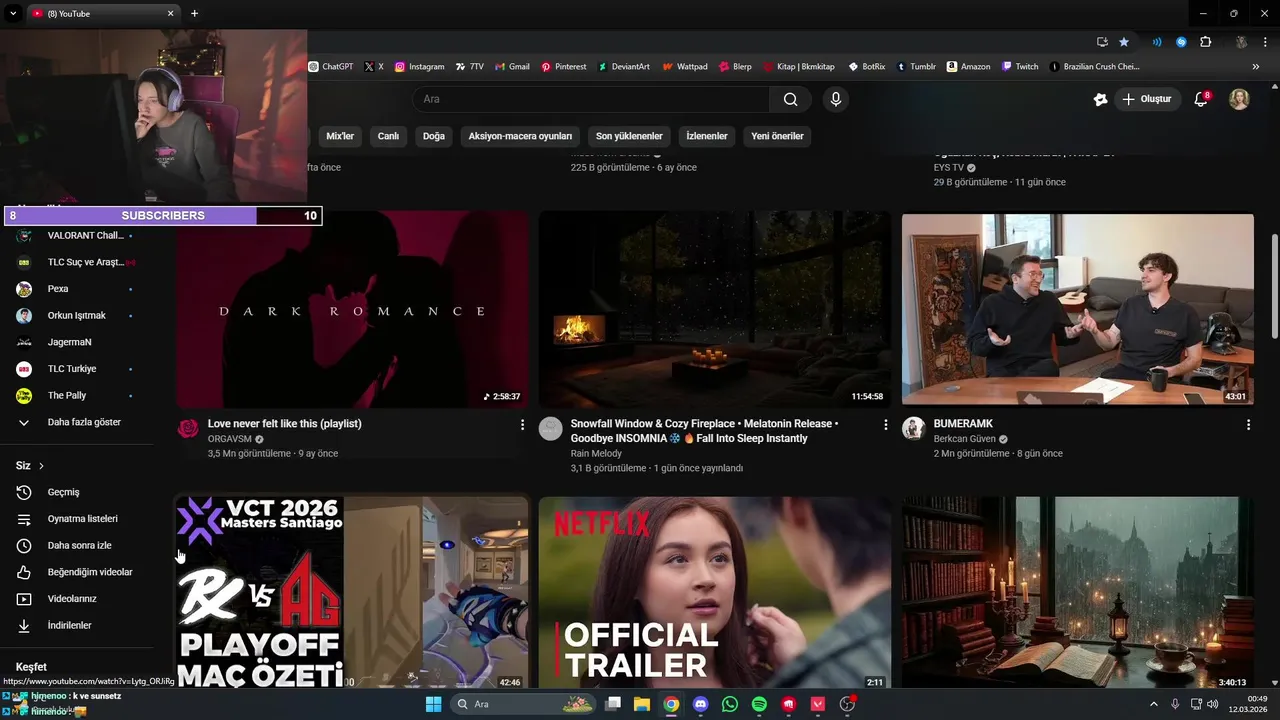
Task: Play the BUMERAMK video thumbnail
Action: pyautogui.click(x=1078, y=310)
